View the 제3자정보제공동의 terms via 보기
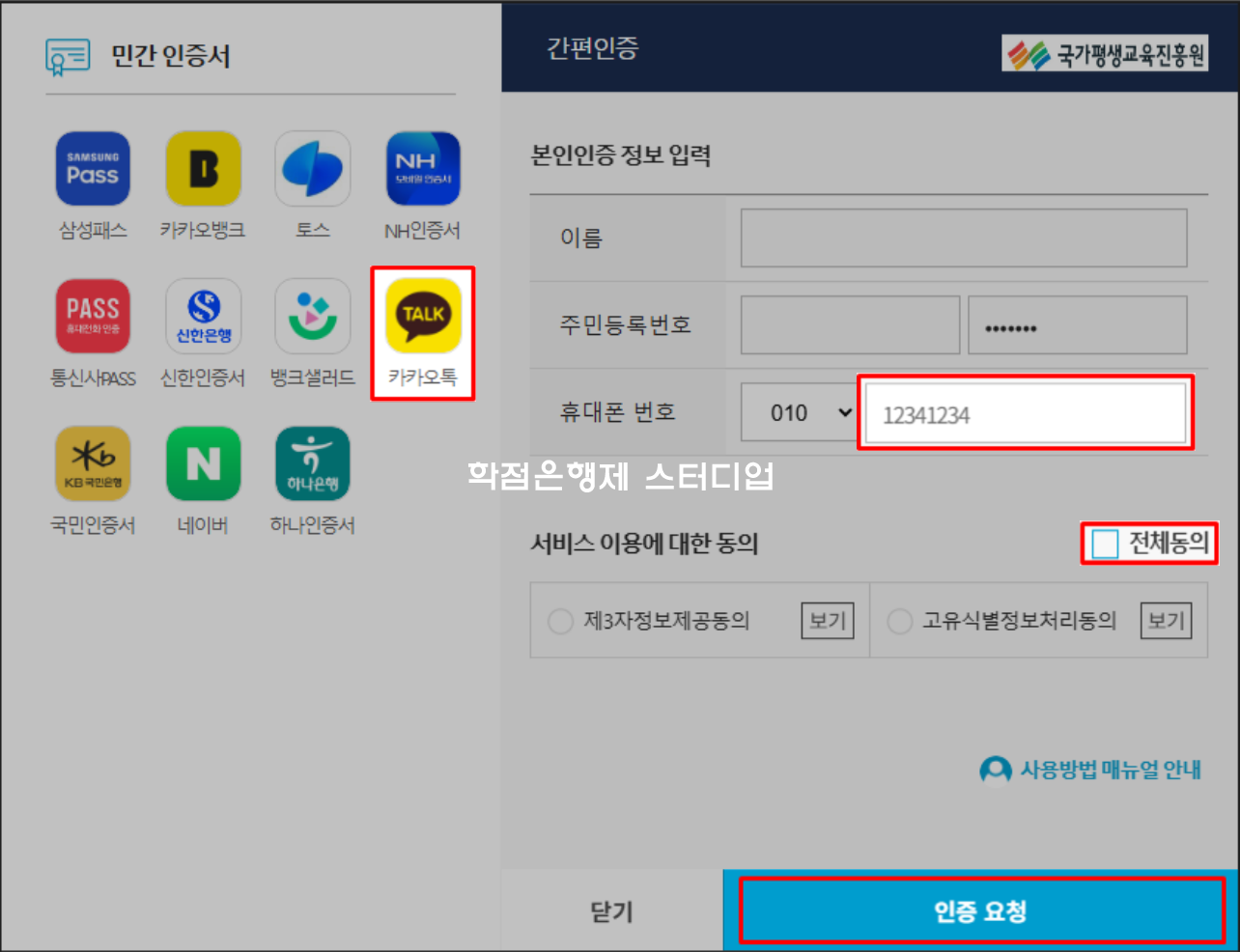Image resolution: width=1240 pixels, height=952 pixels. point(828,621)
